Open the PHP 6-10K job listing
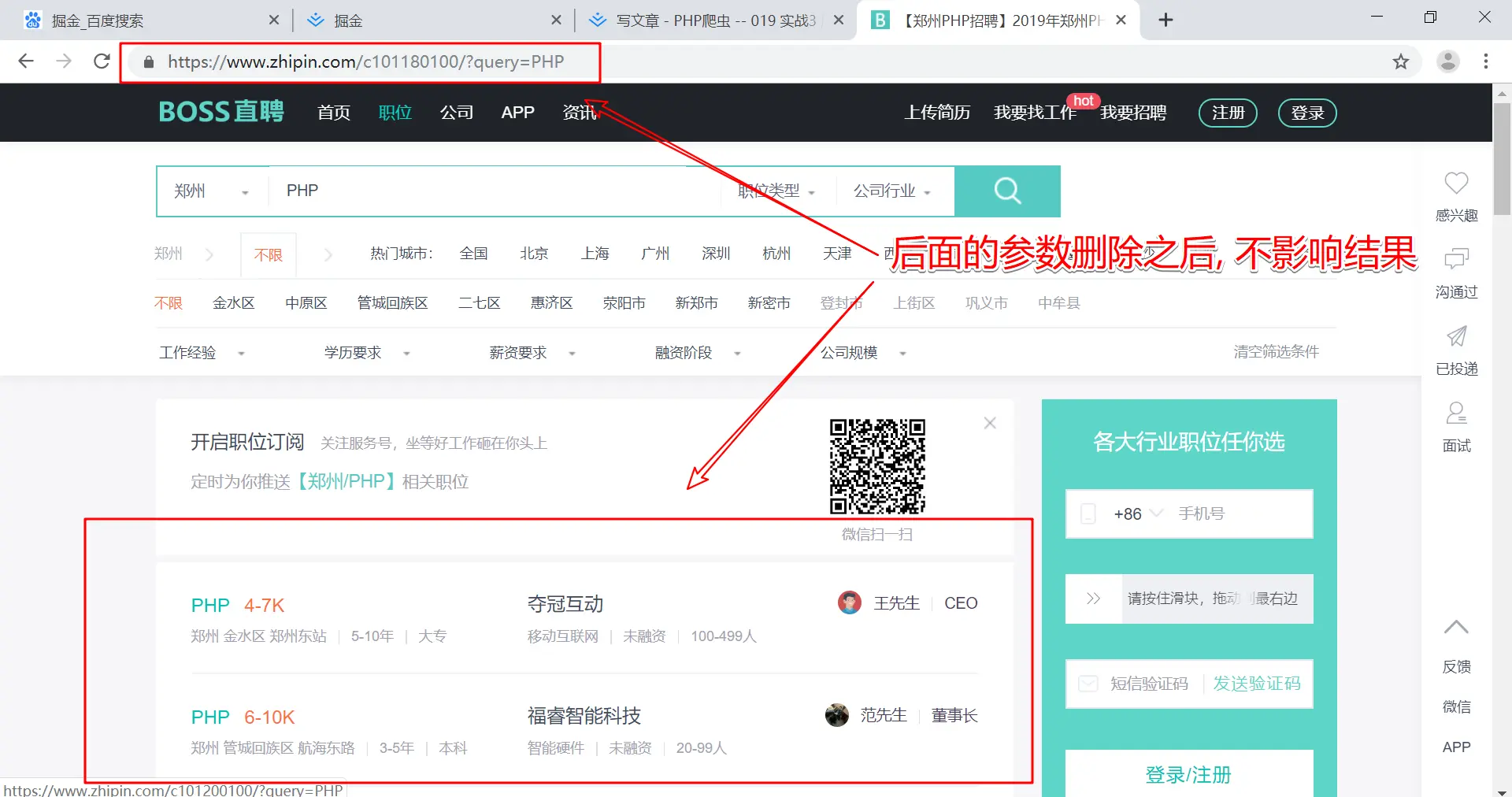 tap(243, 717)
